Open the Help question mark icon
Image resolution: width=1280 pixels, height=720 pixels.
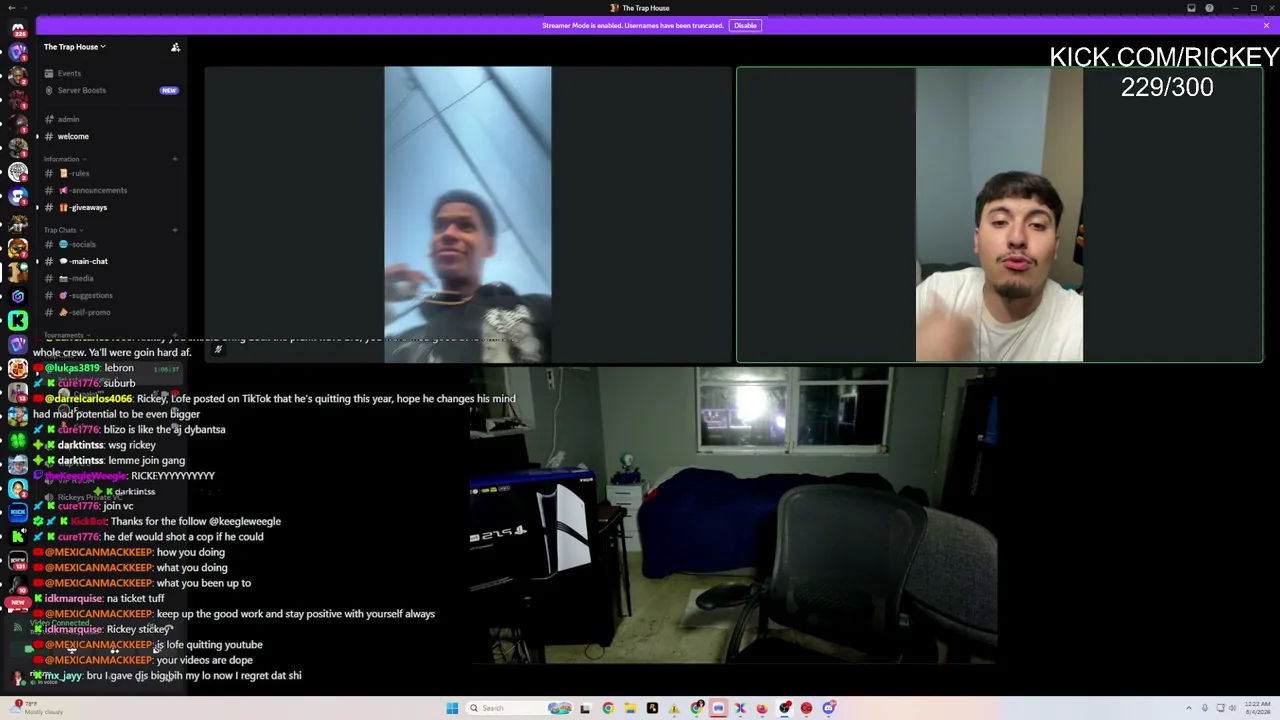point(1210,8)
